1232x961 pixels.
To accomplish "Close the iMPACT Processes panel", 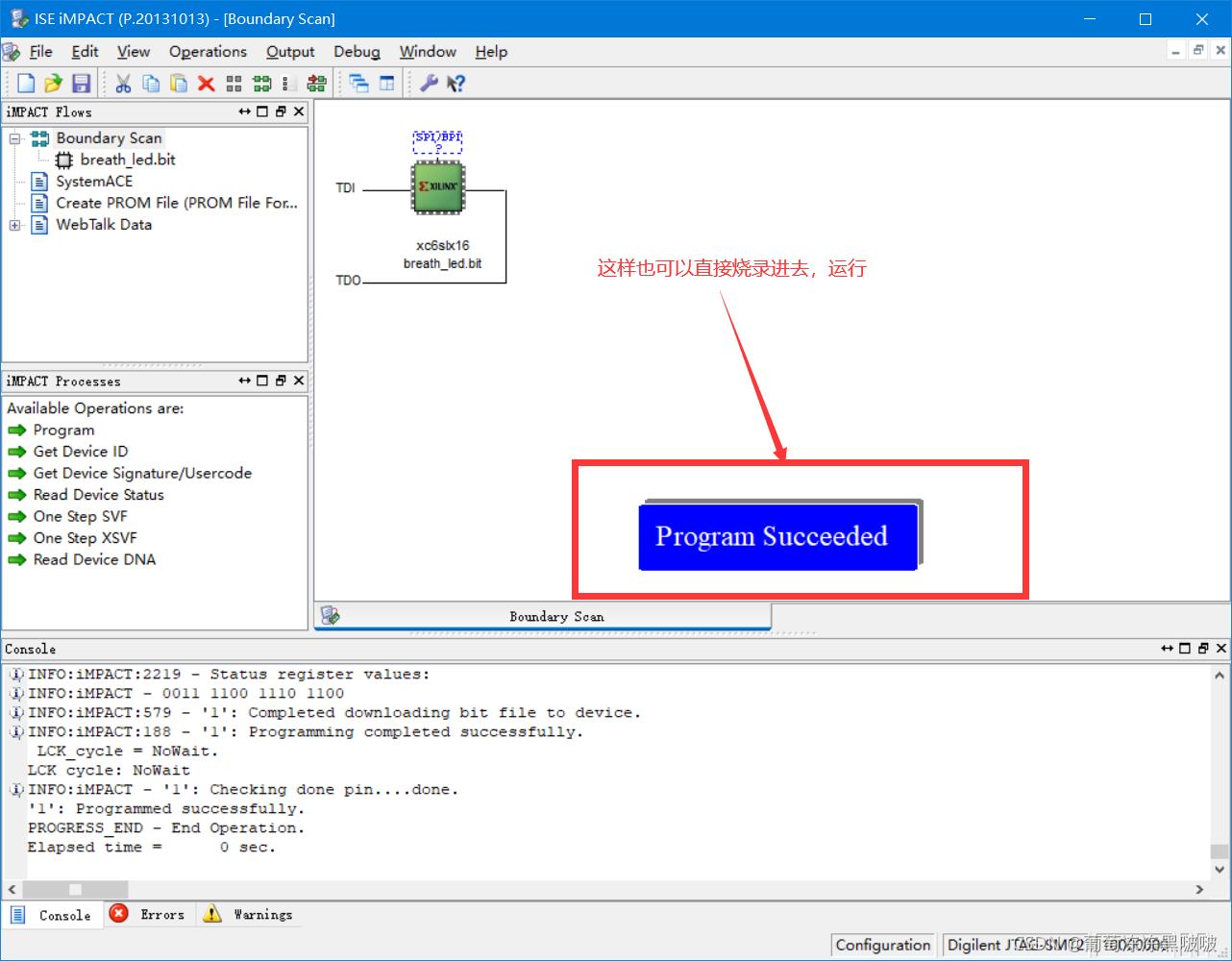I will coord(299,381).
